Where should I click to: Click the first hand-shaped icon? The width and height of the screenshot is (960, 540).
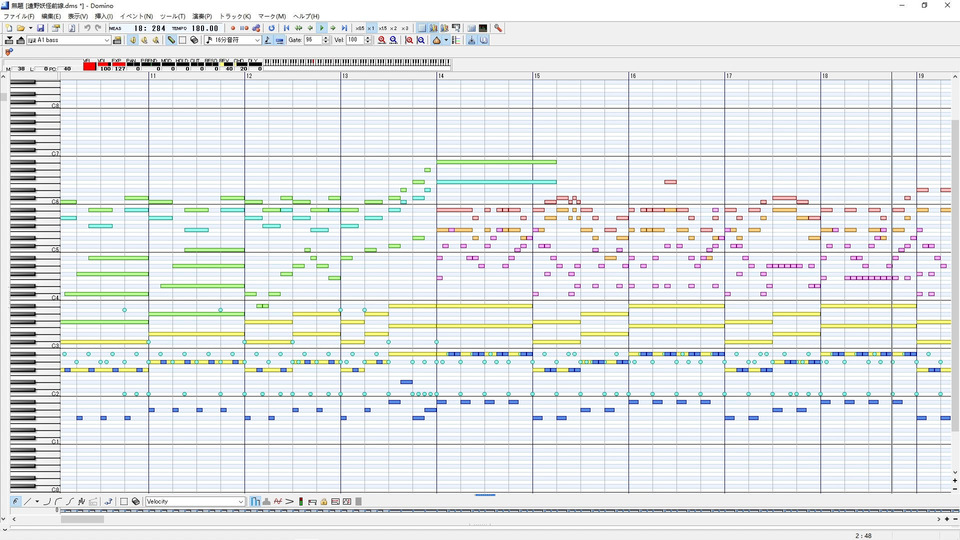click(132, 40)
